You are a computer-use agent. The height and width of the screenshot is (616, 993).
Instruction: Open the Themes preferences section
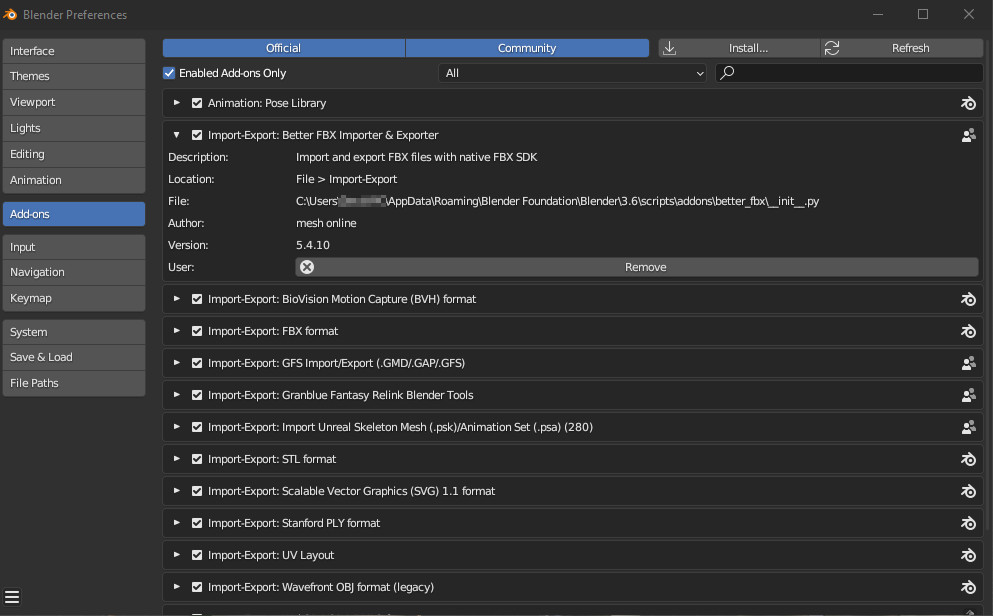point(74,76)
